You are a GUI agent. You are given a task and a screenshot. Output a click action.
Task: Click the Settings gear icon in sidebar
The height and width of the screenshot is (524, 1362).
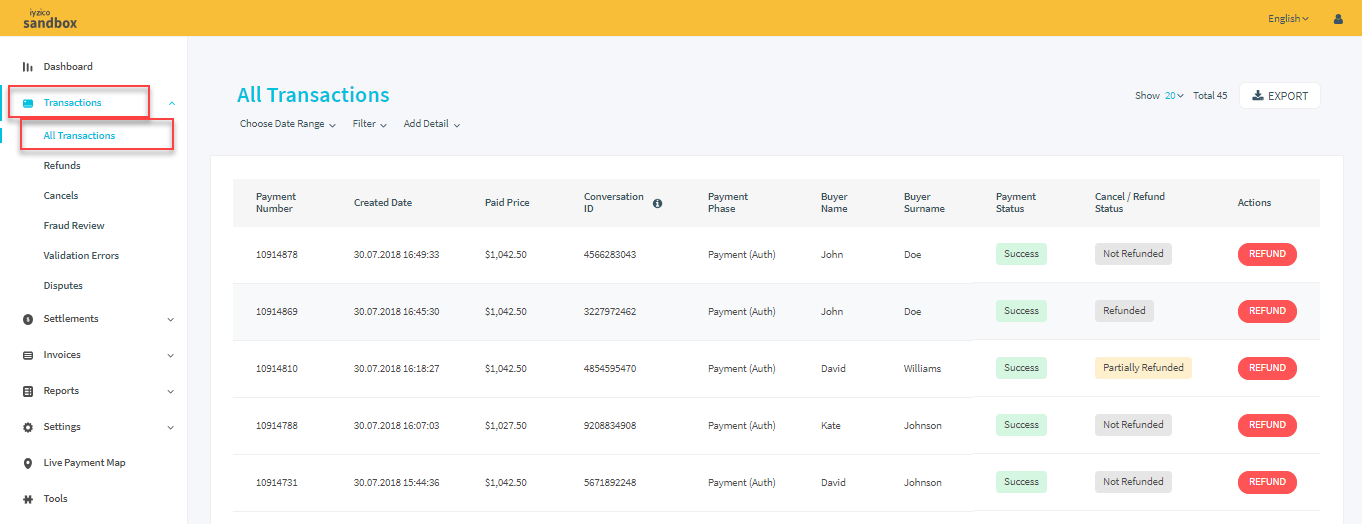28,427
